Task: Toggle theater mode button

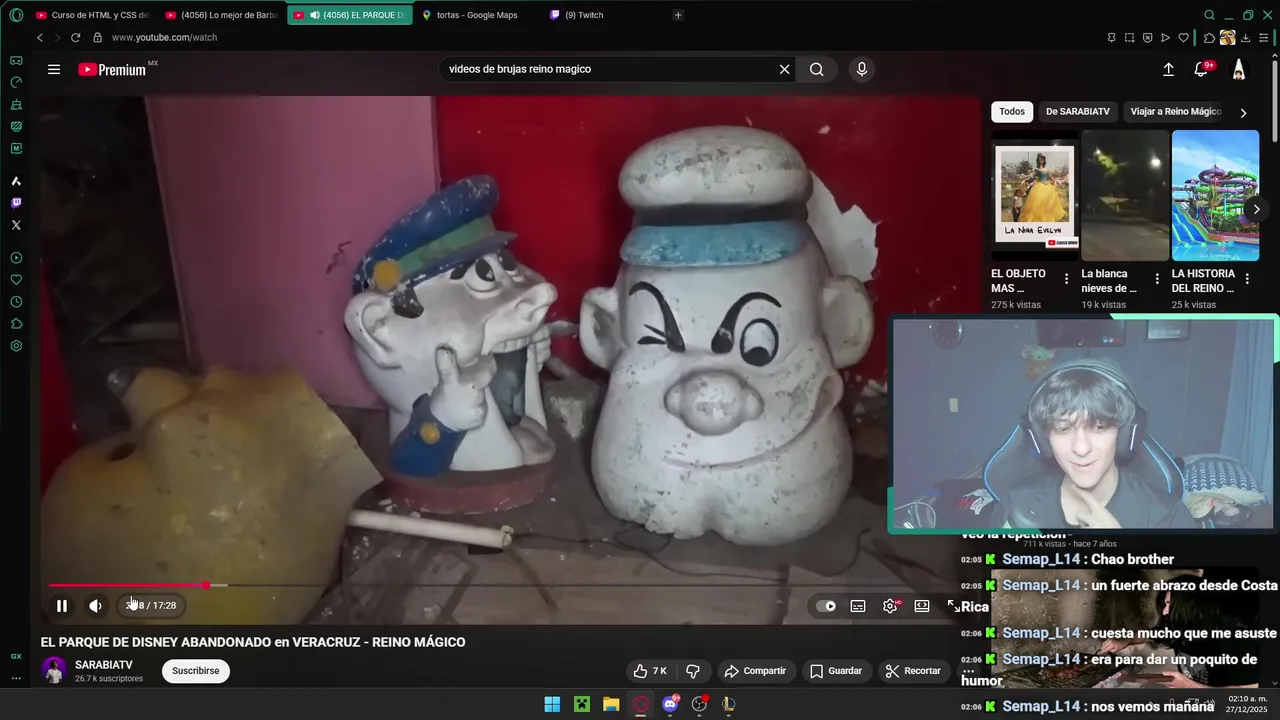Action: pos(922,605)
